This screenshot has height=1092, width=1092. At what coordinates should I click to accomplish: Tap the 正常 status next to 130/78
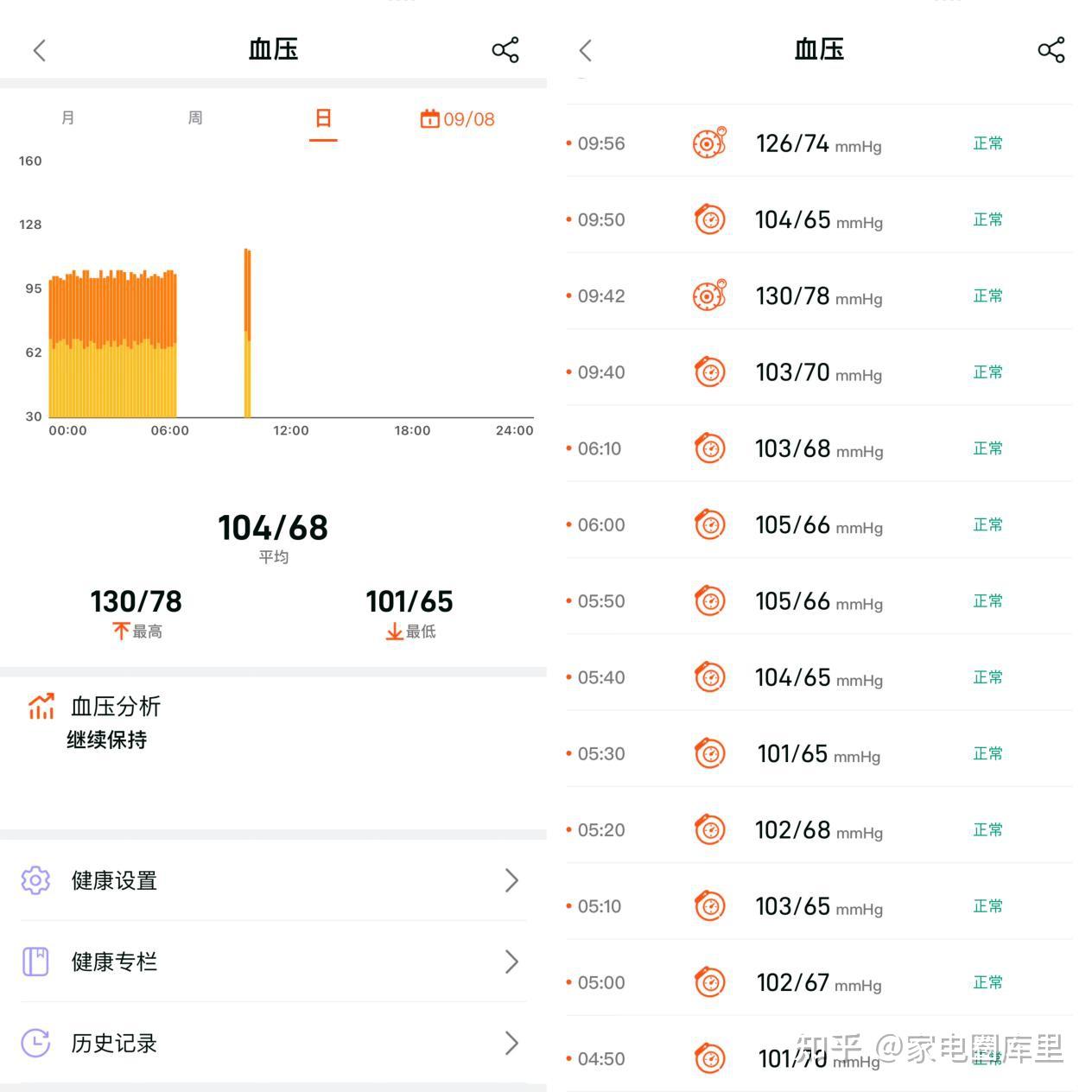pyautogui.click(x=987, y=295)
